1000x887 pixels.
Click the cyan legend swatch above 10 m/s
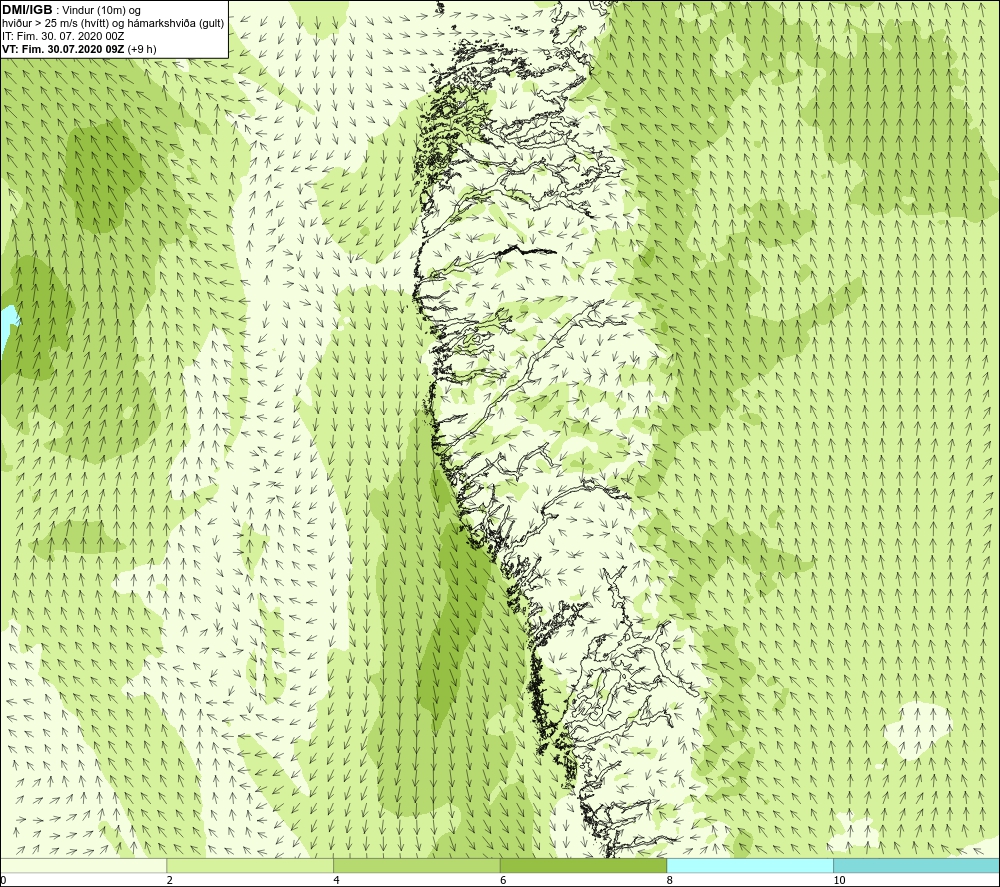point(916,865)
